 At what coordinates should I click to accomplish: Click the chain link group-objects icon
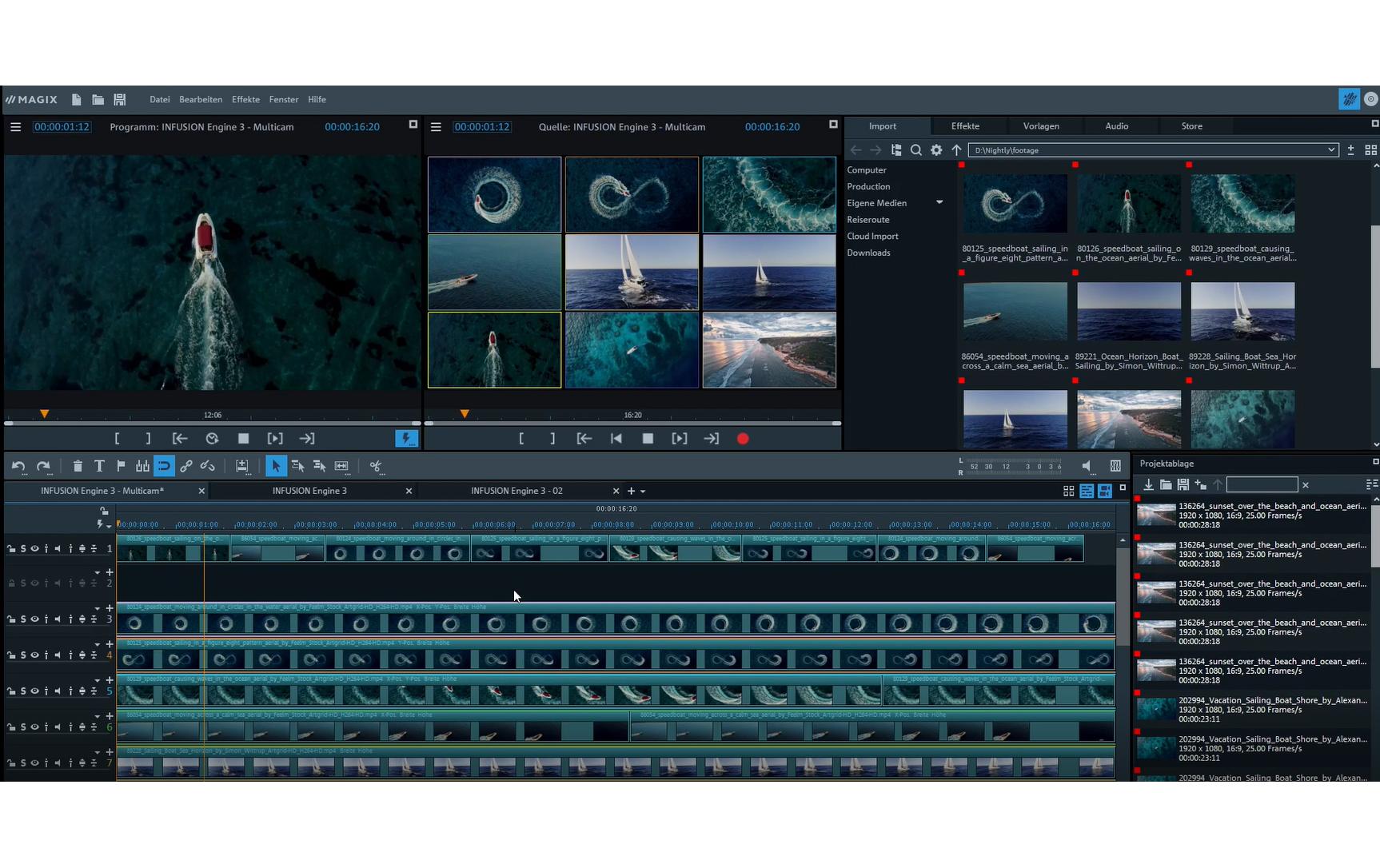(x=186, y=466)
